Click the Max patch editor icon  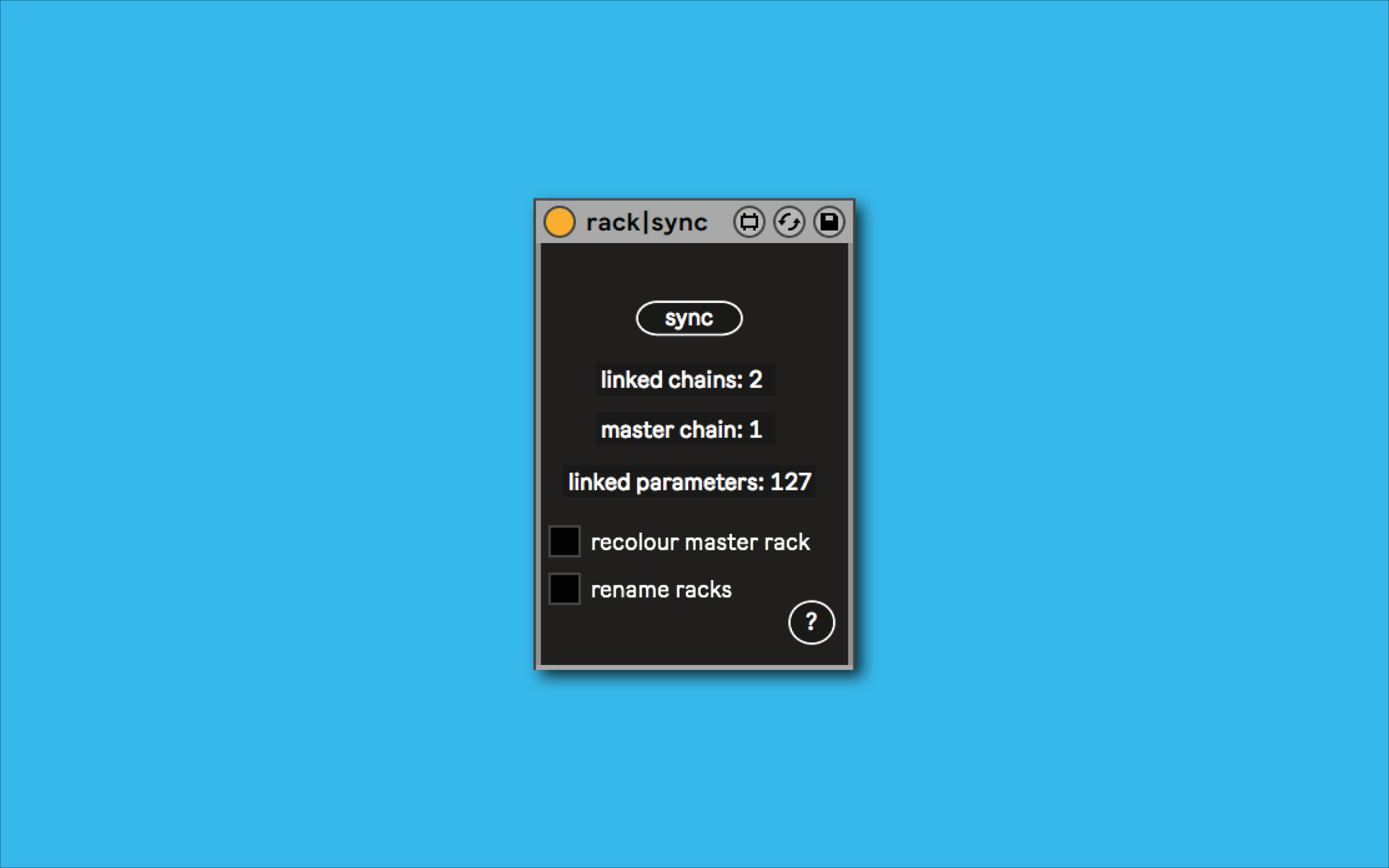[x=749, y=222]
